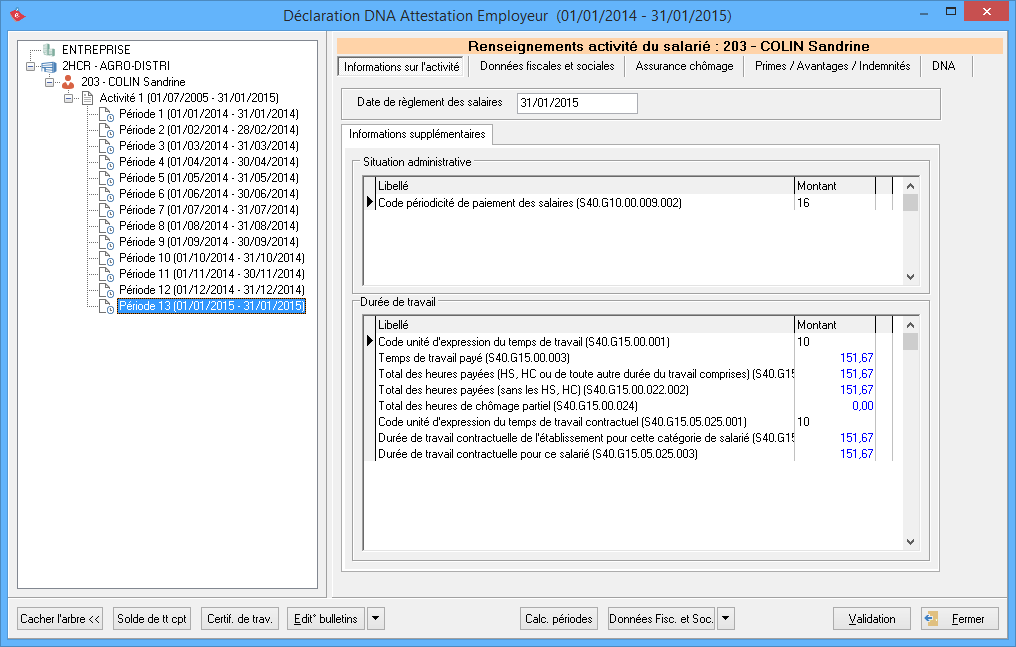The image size is (1016, 647).
Task: Open dropdown arrow next to Edit° bulletins
Action: tap(375, 619)
